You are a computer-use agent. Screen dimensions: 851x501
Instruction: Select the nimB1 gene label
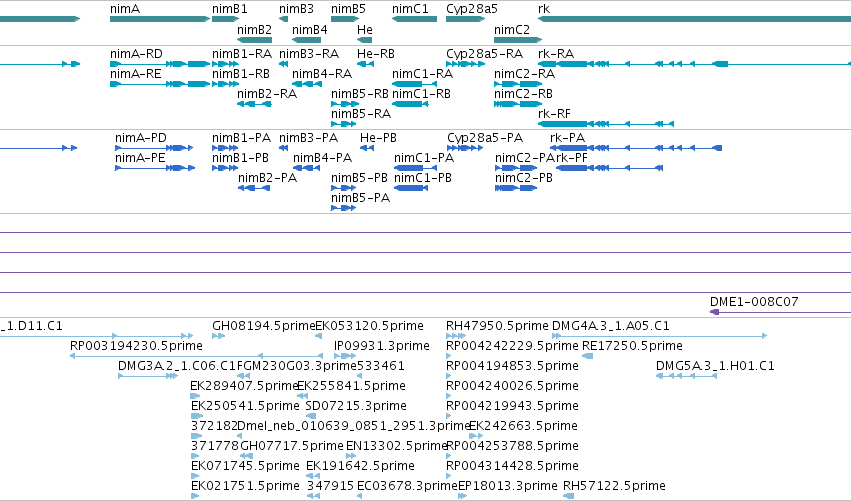[230, 9]
